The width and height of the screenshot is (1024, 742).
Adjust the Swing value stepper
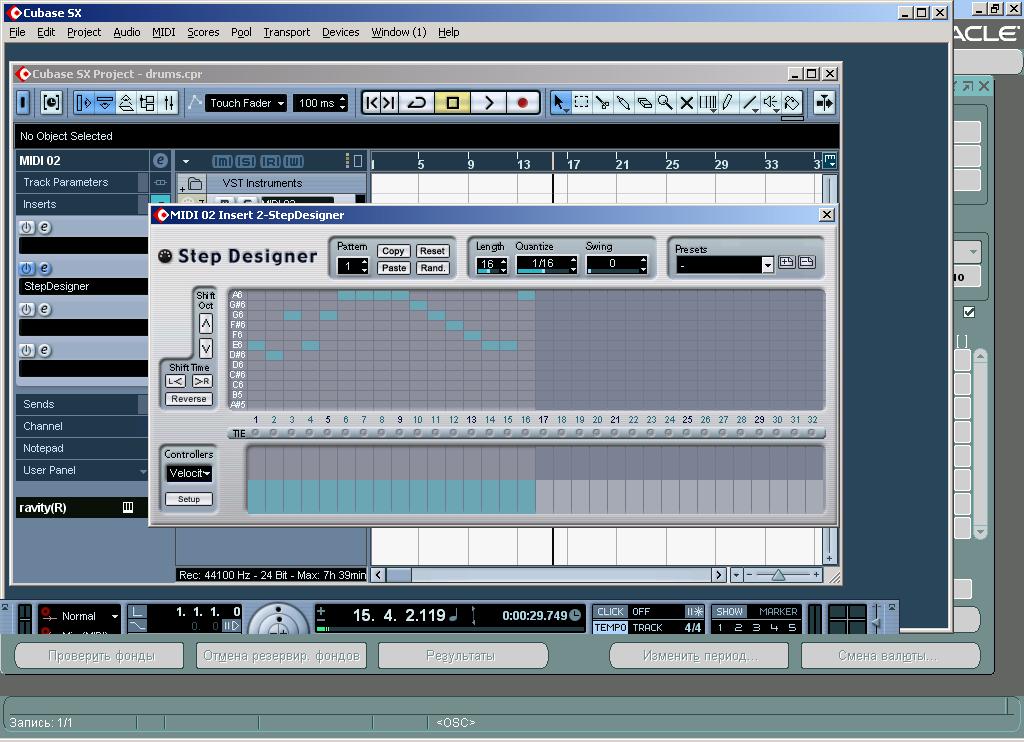(643, 265)
